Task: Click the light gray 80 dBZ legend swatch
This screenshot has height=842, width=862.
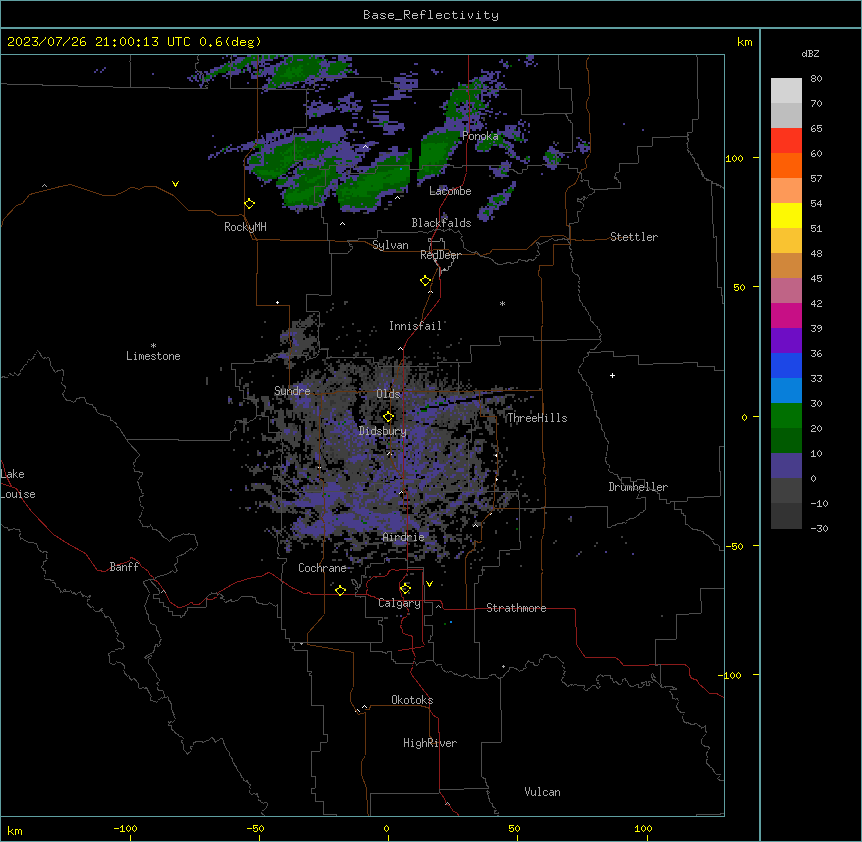Action: click(786, 91)
